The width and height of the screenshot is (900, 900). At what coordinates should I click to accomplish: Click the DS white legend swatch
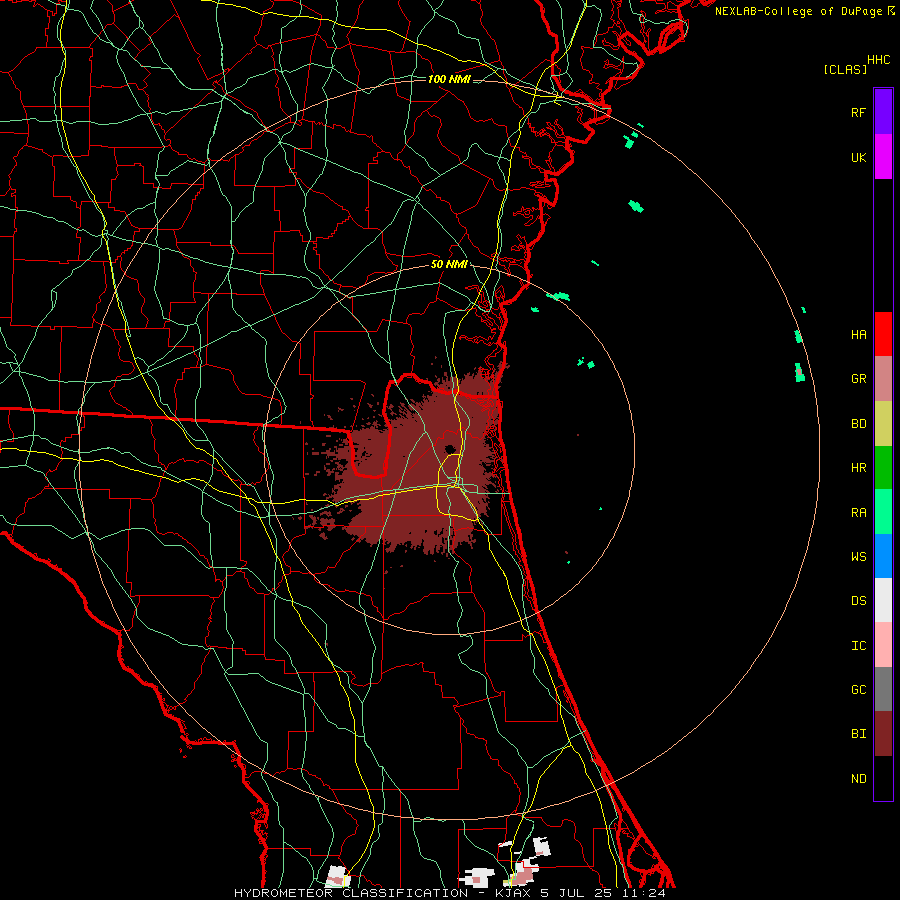pyautogui.click(x=883, y=600)
